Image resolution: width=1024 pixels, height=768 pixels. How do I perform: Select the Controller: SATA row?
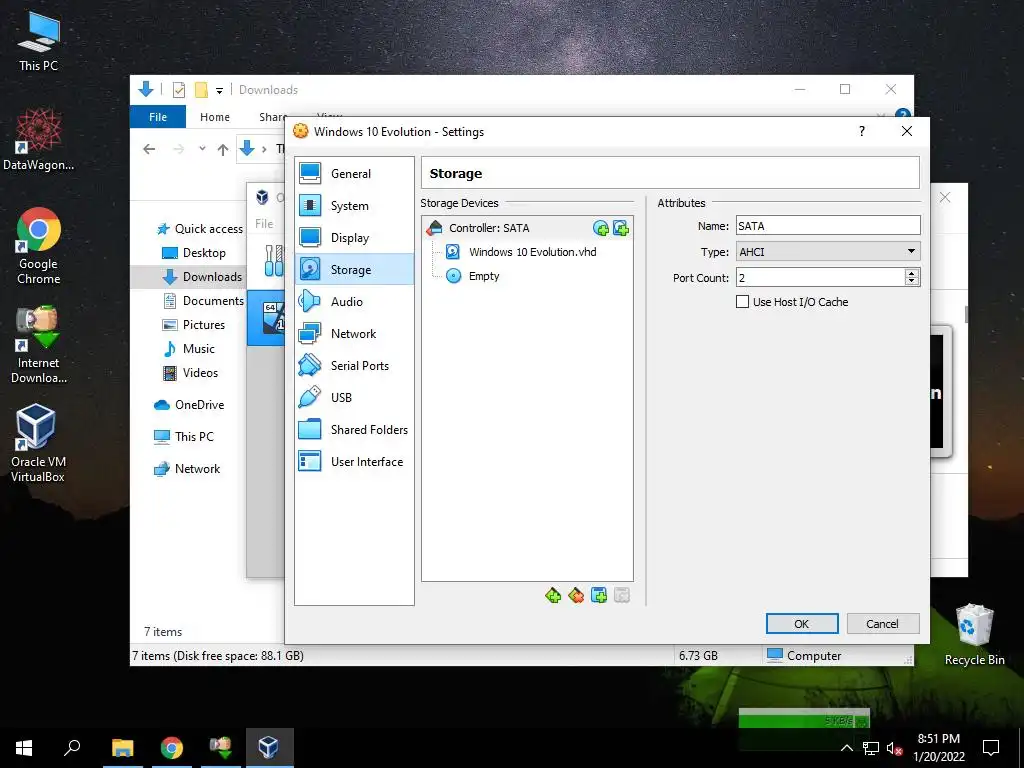[528, 228]
